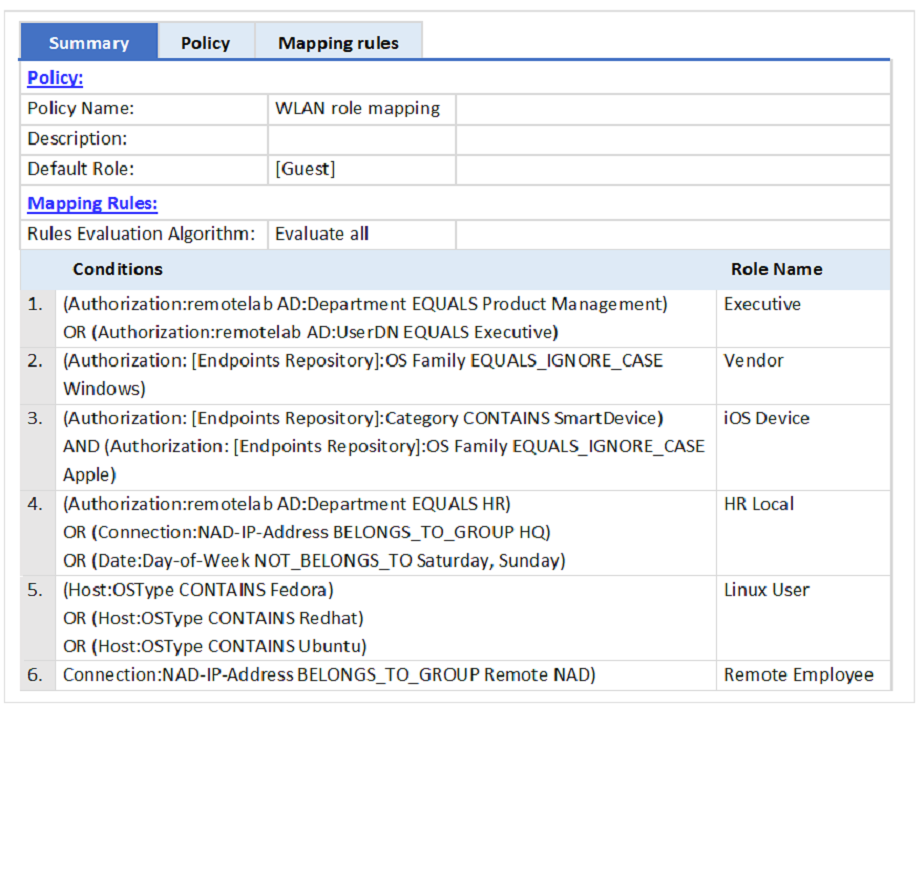Select the Remote Employee role cell

798,675
